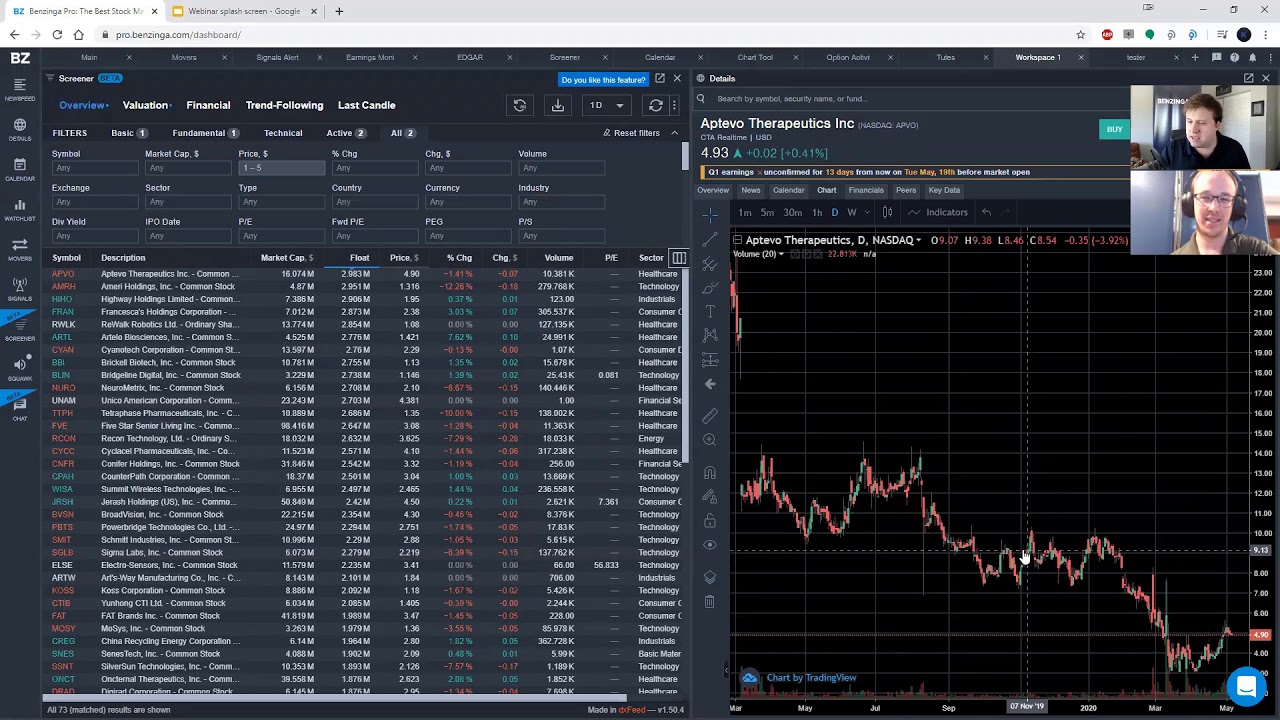This screenshot has height=720, width=1280.
Task: Open the Calendar sidebar icon
Action: (20, 170)
